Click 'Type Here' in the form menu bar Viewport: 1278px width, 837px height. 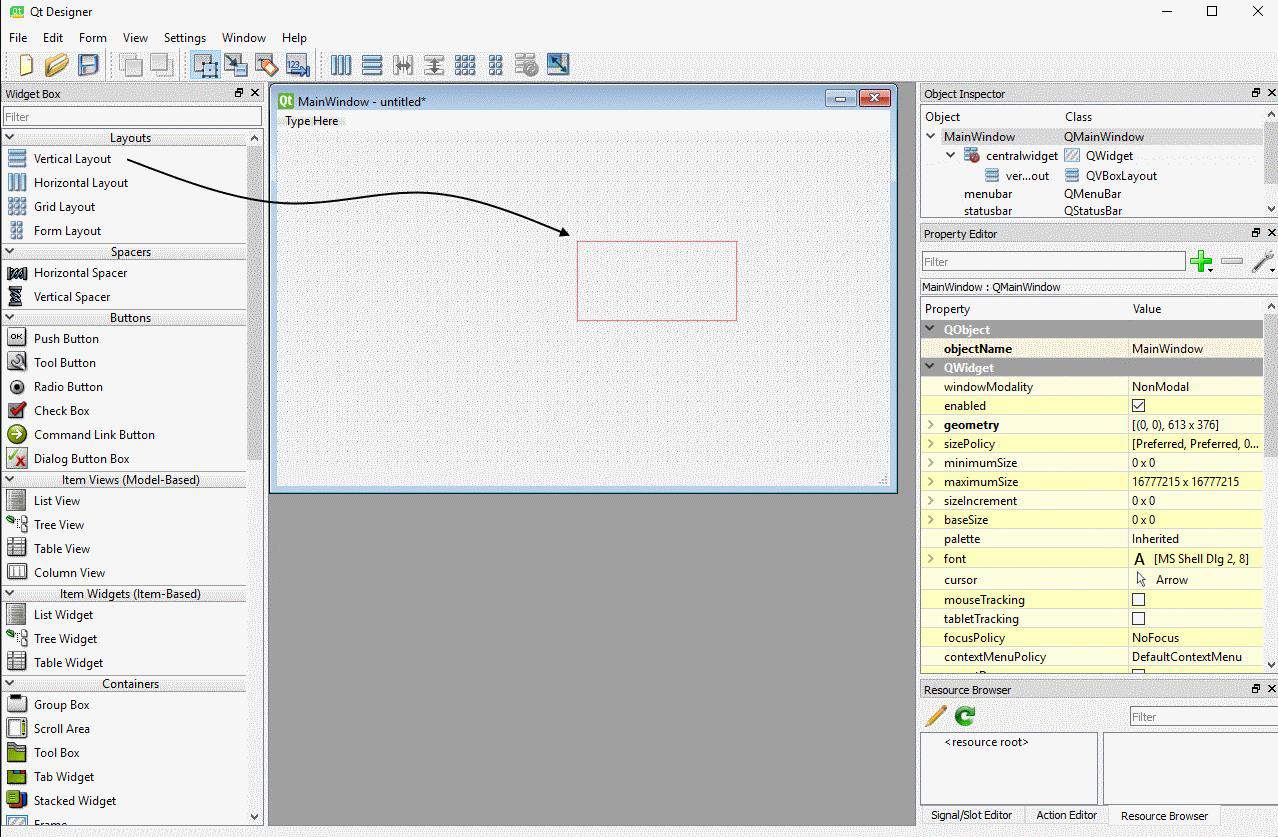point(312,121)
